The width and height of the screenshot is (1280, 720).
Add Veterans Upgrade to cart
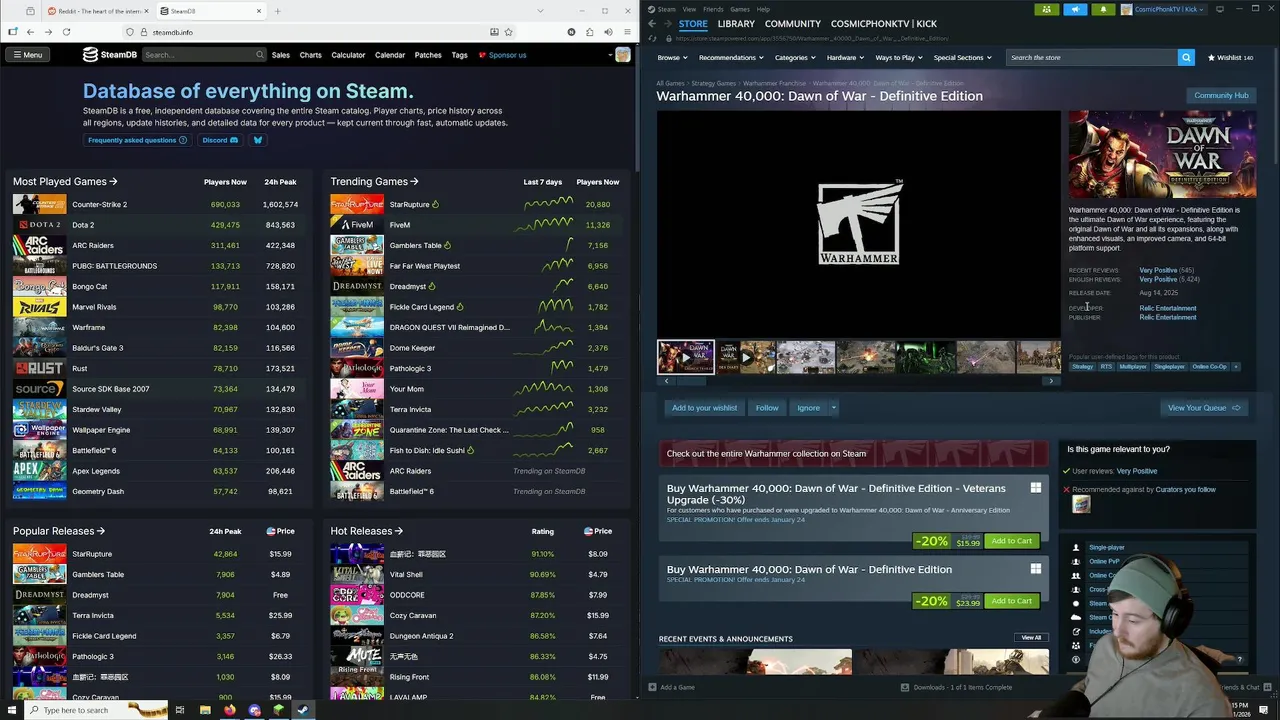coord(1011,541)
